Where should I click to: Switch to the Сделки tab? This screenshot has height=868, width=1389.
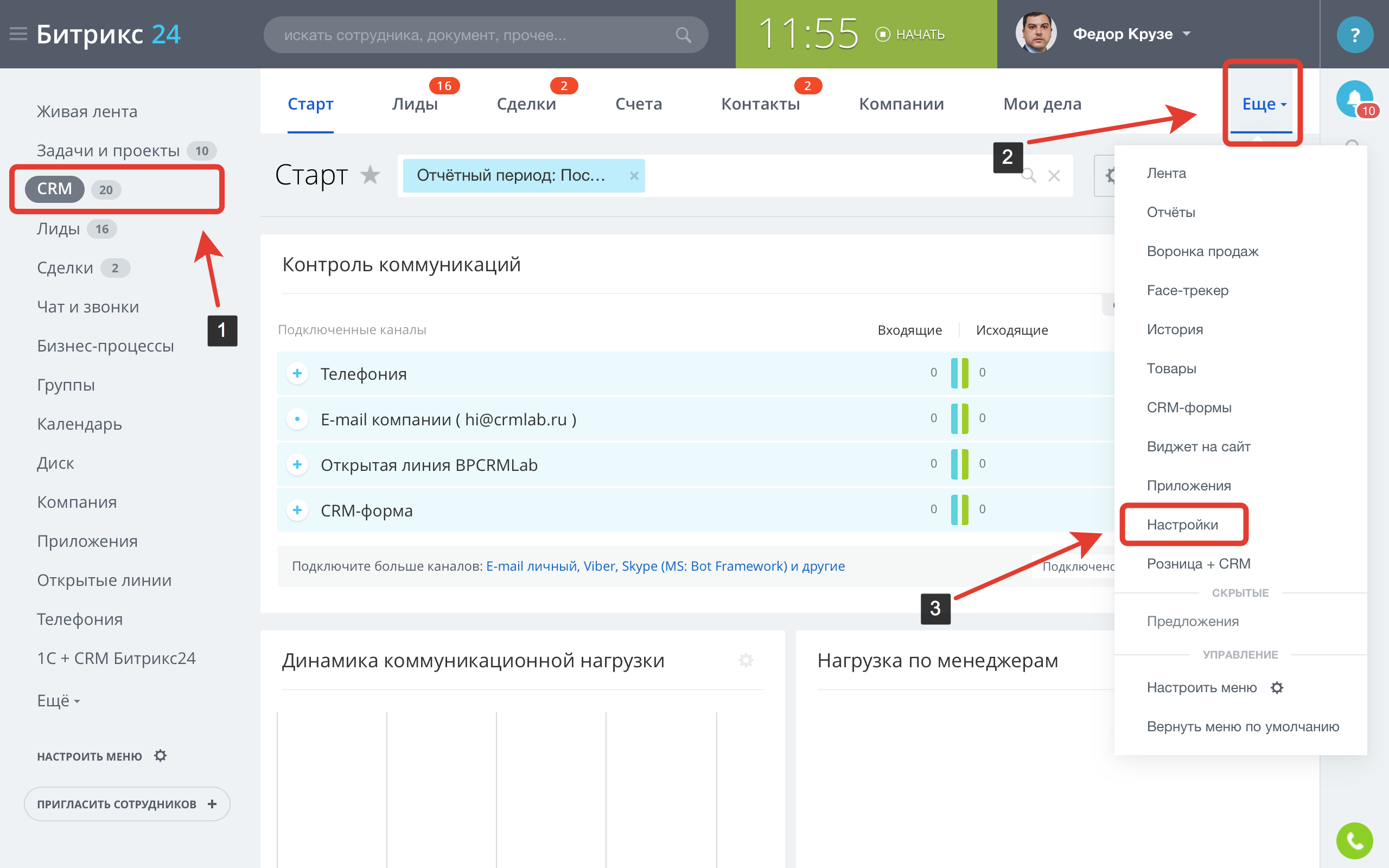coord(526,104)
